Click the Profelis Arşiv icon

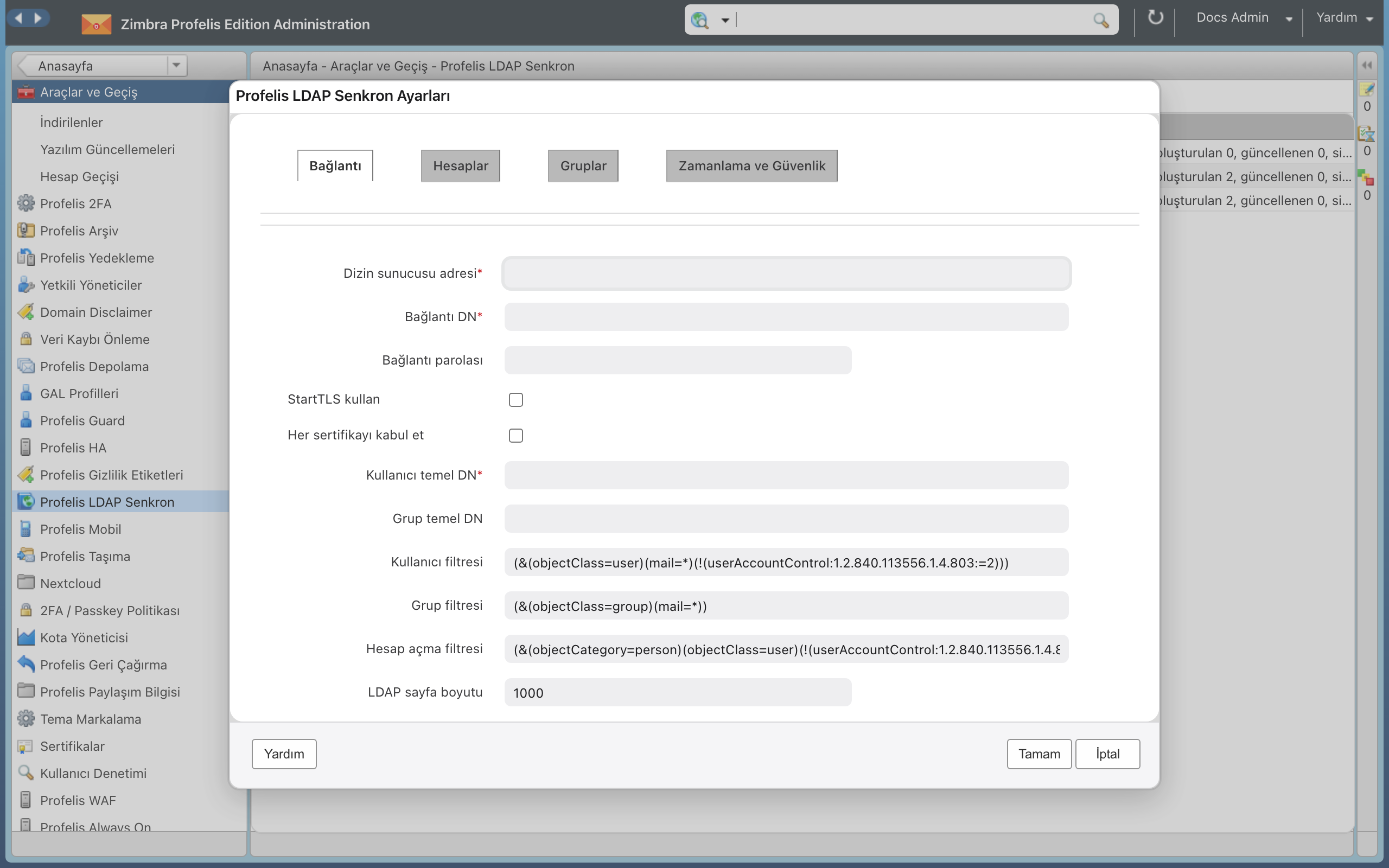point(26,230)
